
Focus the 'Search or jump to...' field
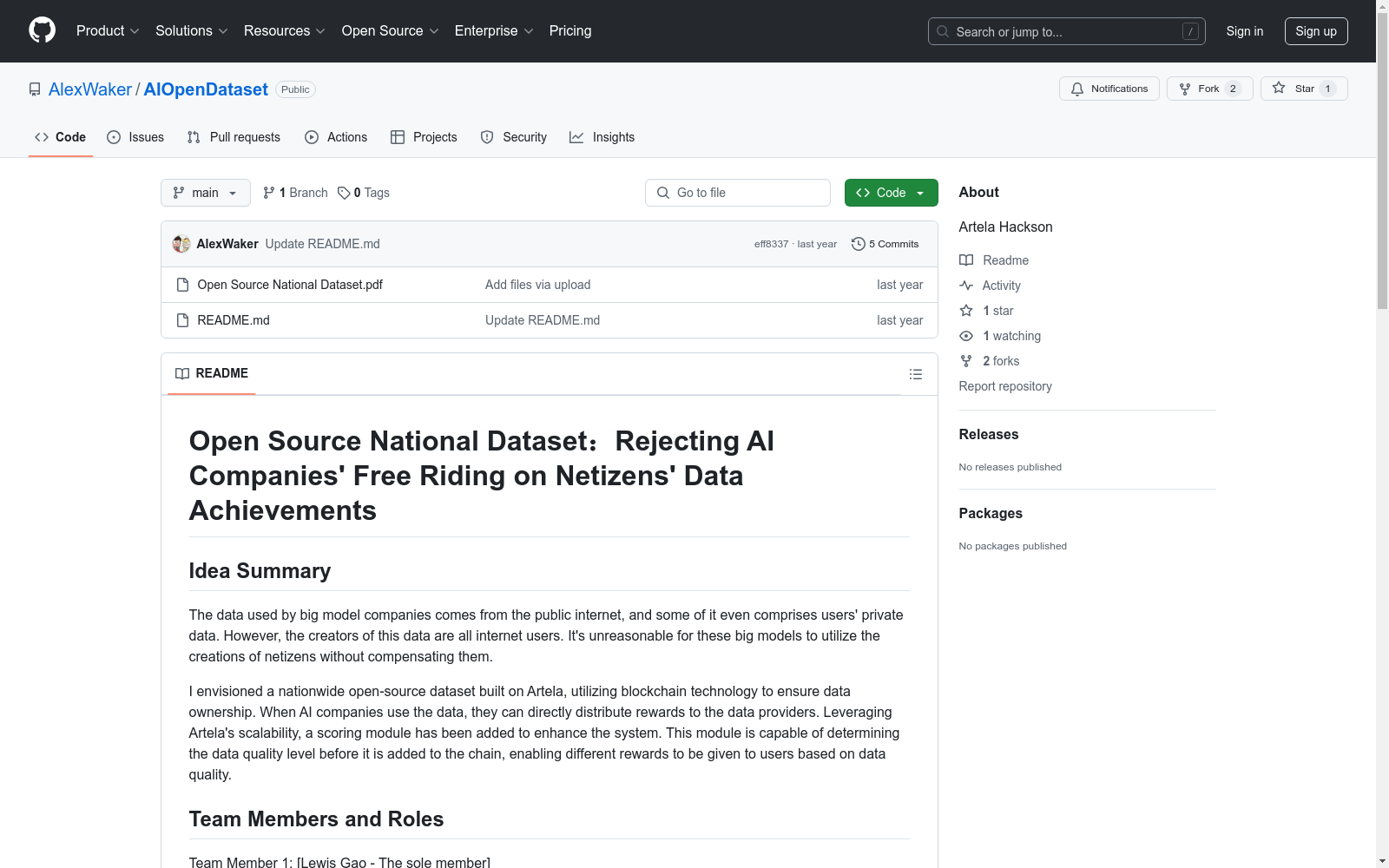pos(1067,31)
